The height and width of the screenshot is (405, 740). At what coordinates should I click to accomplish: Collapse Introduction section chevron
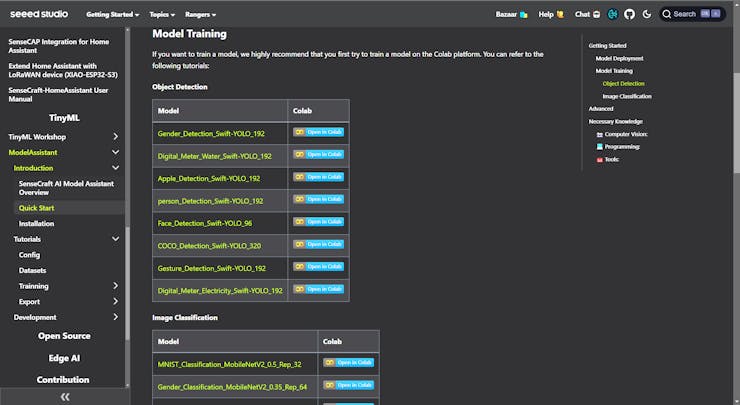(x=115, y=168)
